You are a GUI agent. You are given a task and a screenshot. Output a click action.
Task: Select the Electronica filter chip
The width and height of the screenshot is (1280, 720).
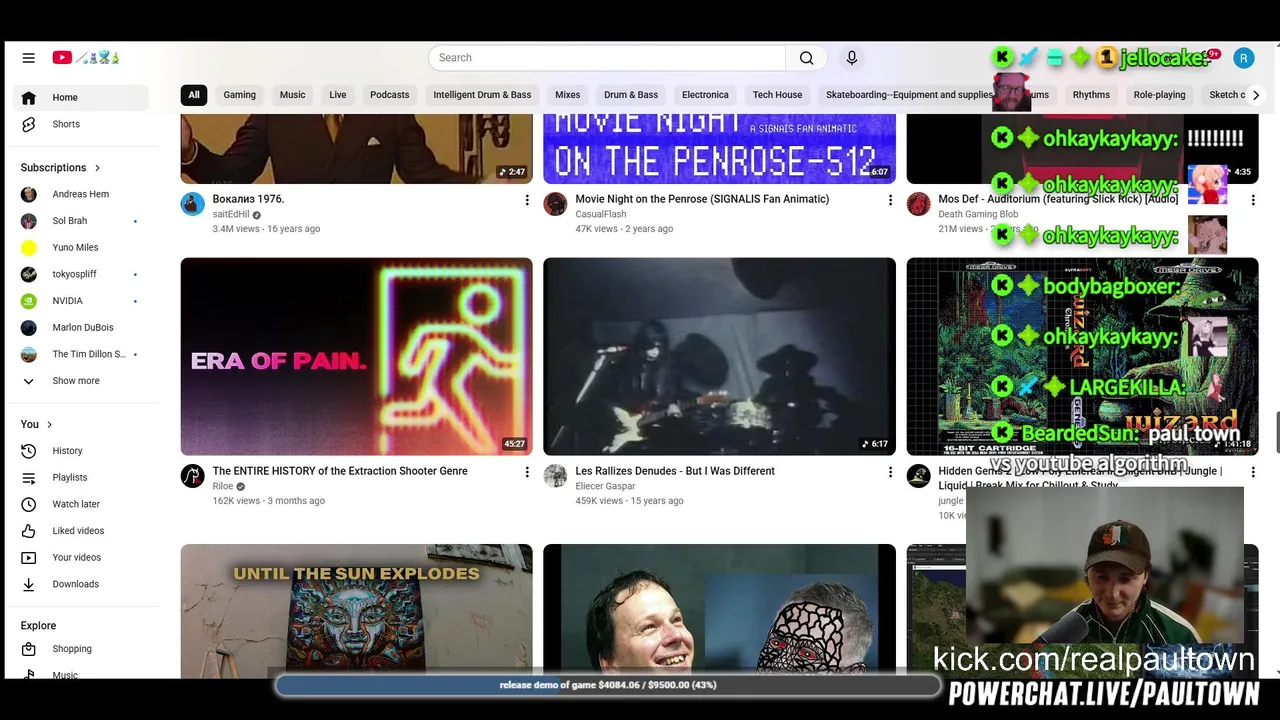(x=705, y=95)
